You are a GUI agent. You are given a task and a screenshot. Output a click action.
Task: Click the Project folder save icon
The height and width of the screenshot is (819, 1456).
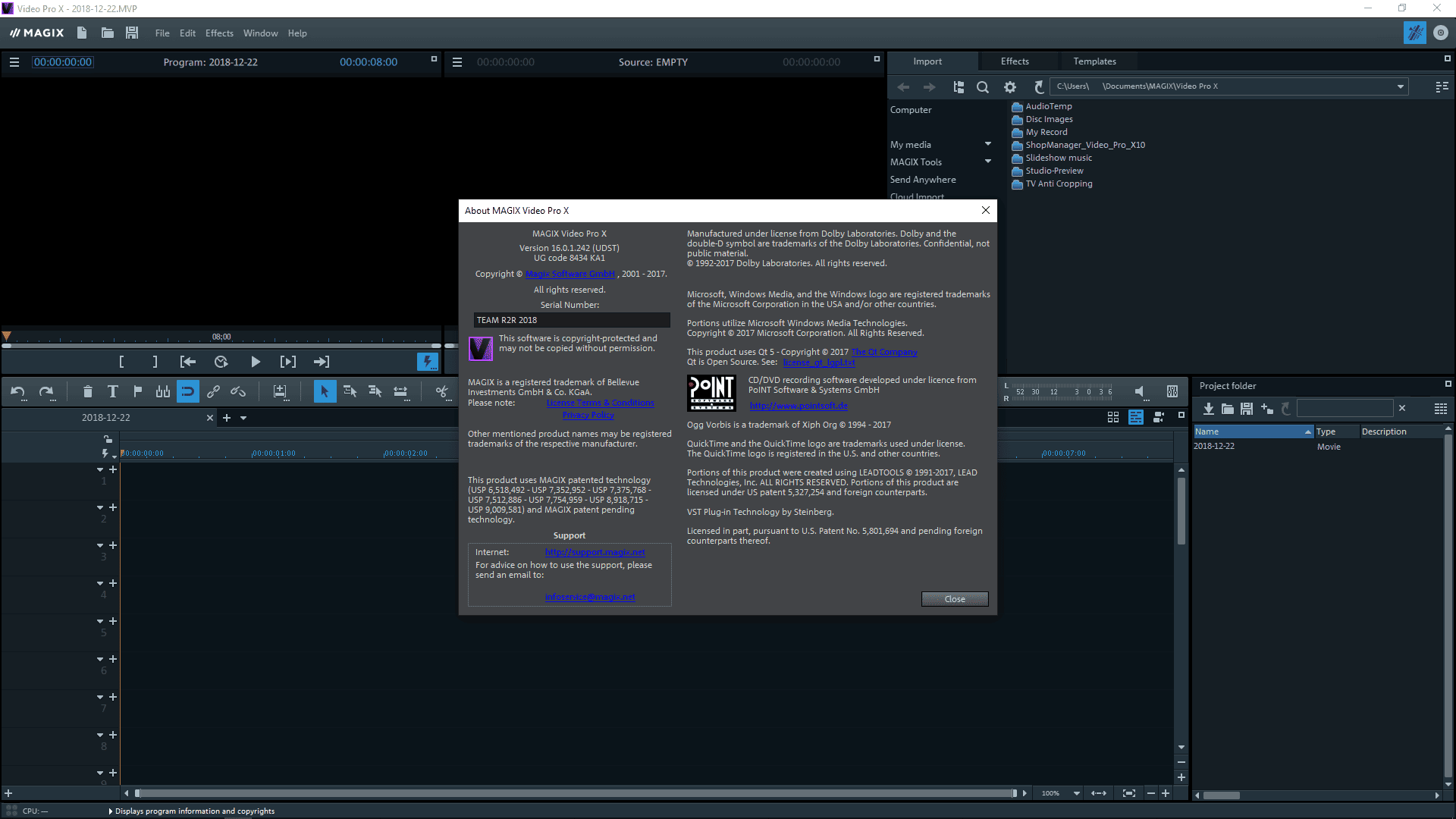pyautogui.click(x=1247, y=409)
